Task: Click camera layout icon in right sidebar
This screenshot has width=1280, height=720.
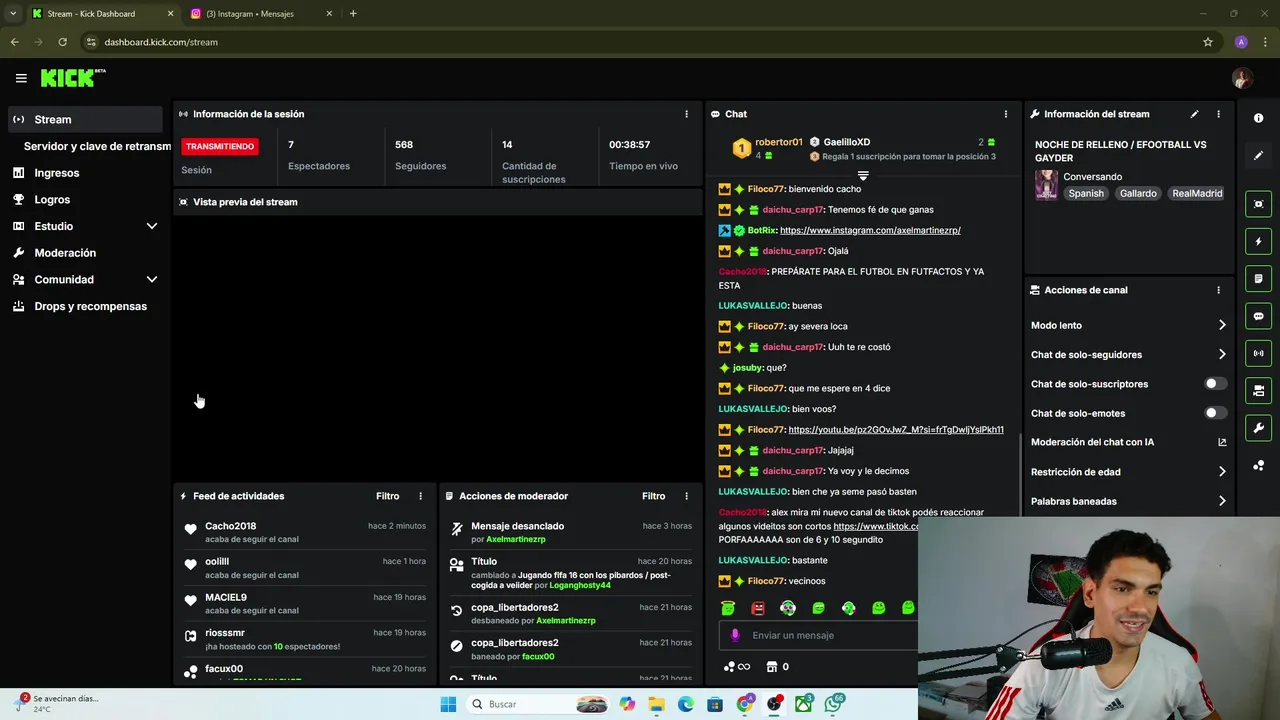Action: click(x=1258, y=390)
